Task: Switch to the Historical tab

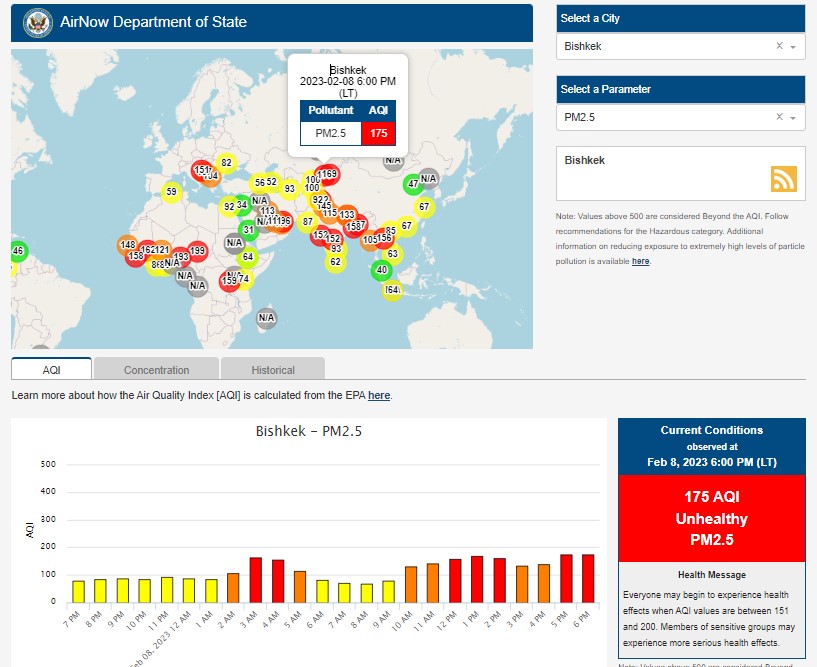Action: 272,369
